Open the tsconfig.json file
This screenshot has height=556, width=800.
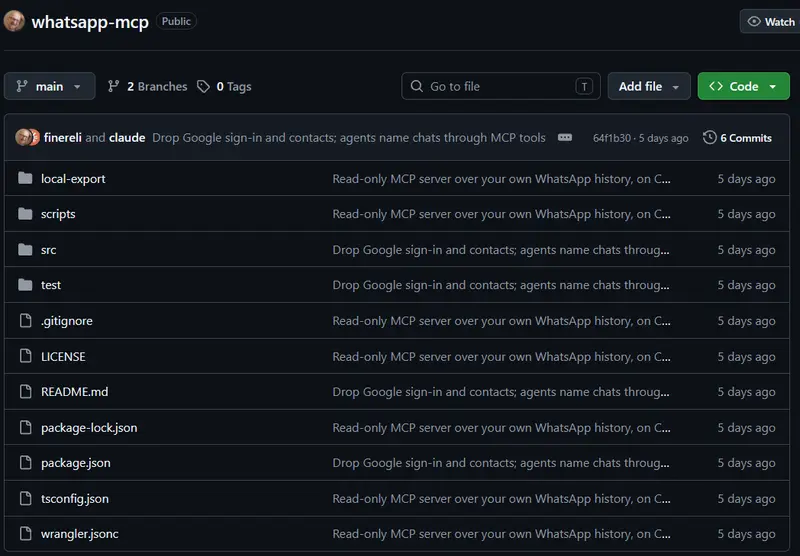pyautogui.click(x=74, y=499)
